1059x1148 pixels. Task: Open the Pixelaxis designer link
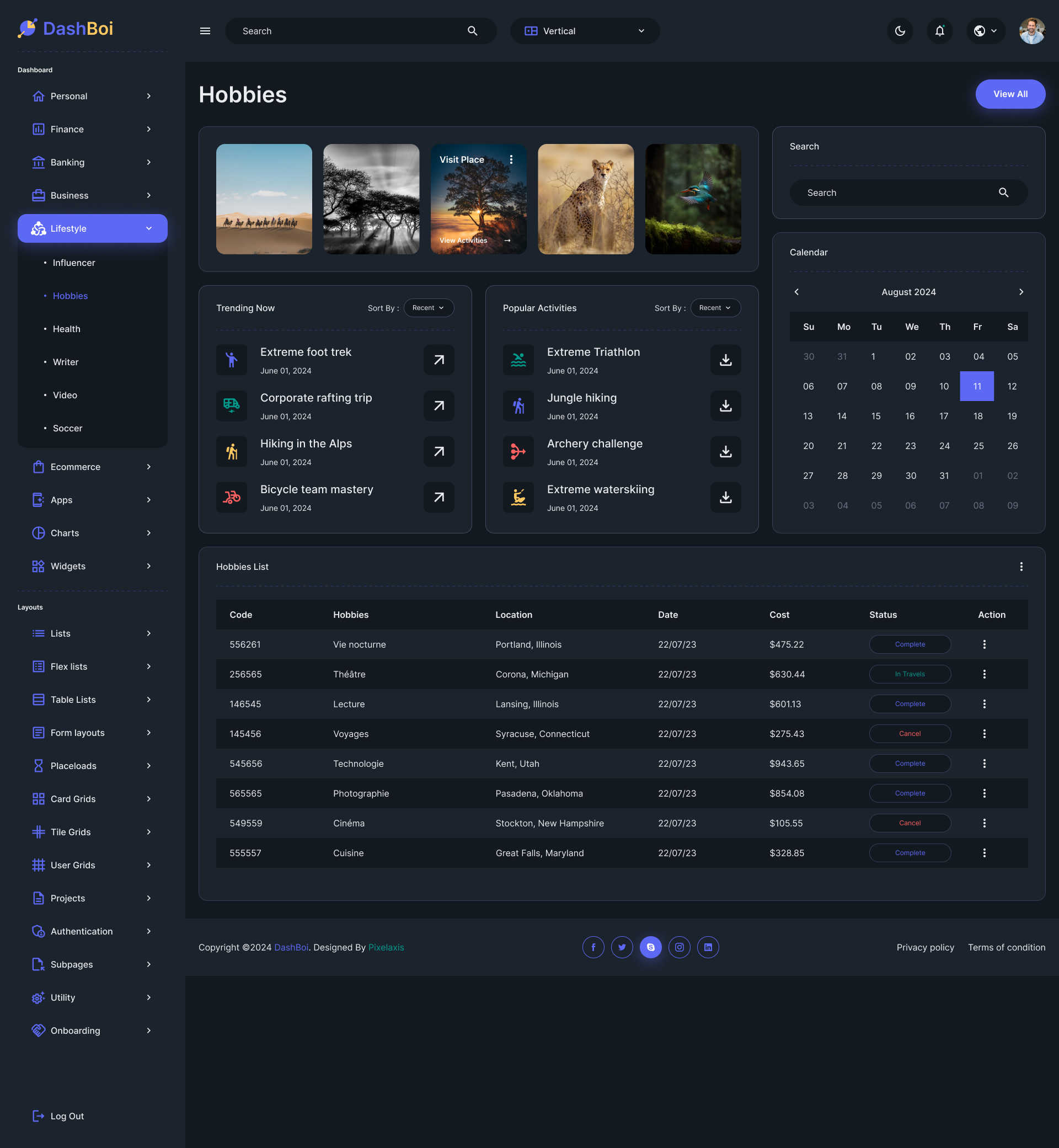pyautogui.click(x=386, y=947)
